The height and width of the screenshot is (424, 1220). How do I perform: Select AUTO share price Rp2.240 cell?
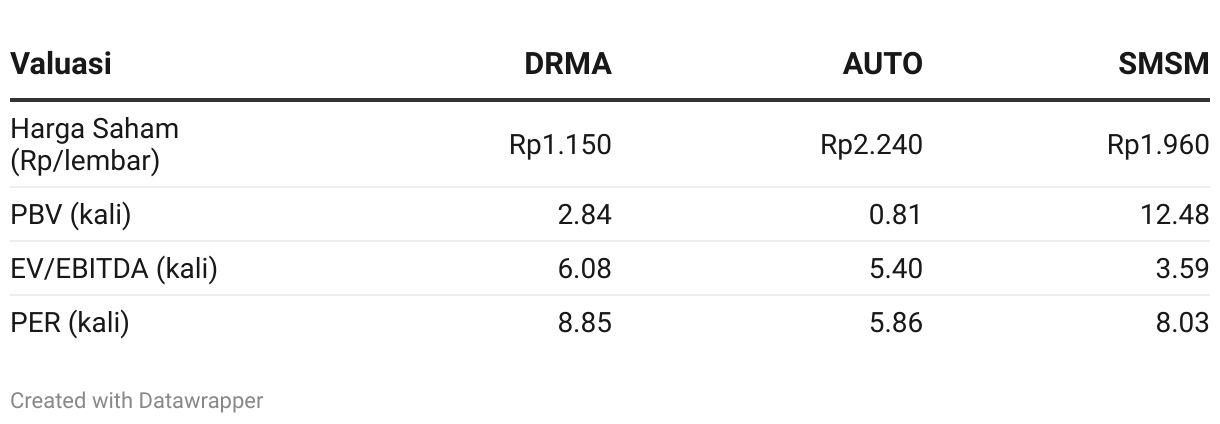point(871,145)
